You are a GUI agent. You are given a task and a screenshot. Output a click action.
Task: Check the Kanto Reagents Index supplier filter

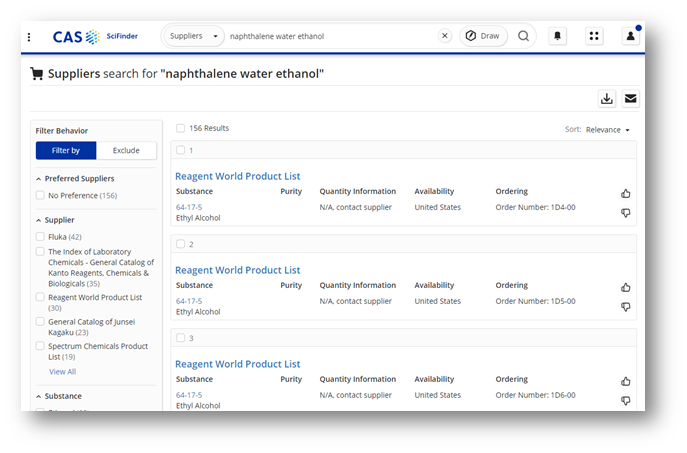point(40,251)
